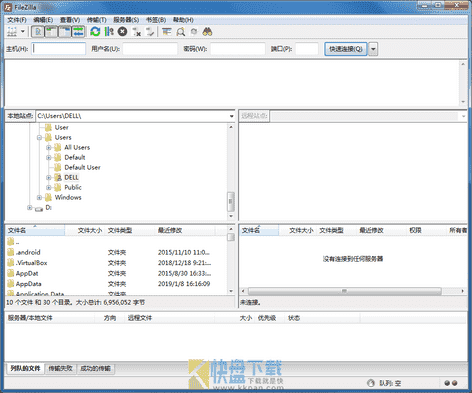472x393 pixels.
Task: Sort local list by 文件名 column
Action: click(x=35, y=230)
